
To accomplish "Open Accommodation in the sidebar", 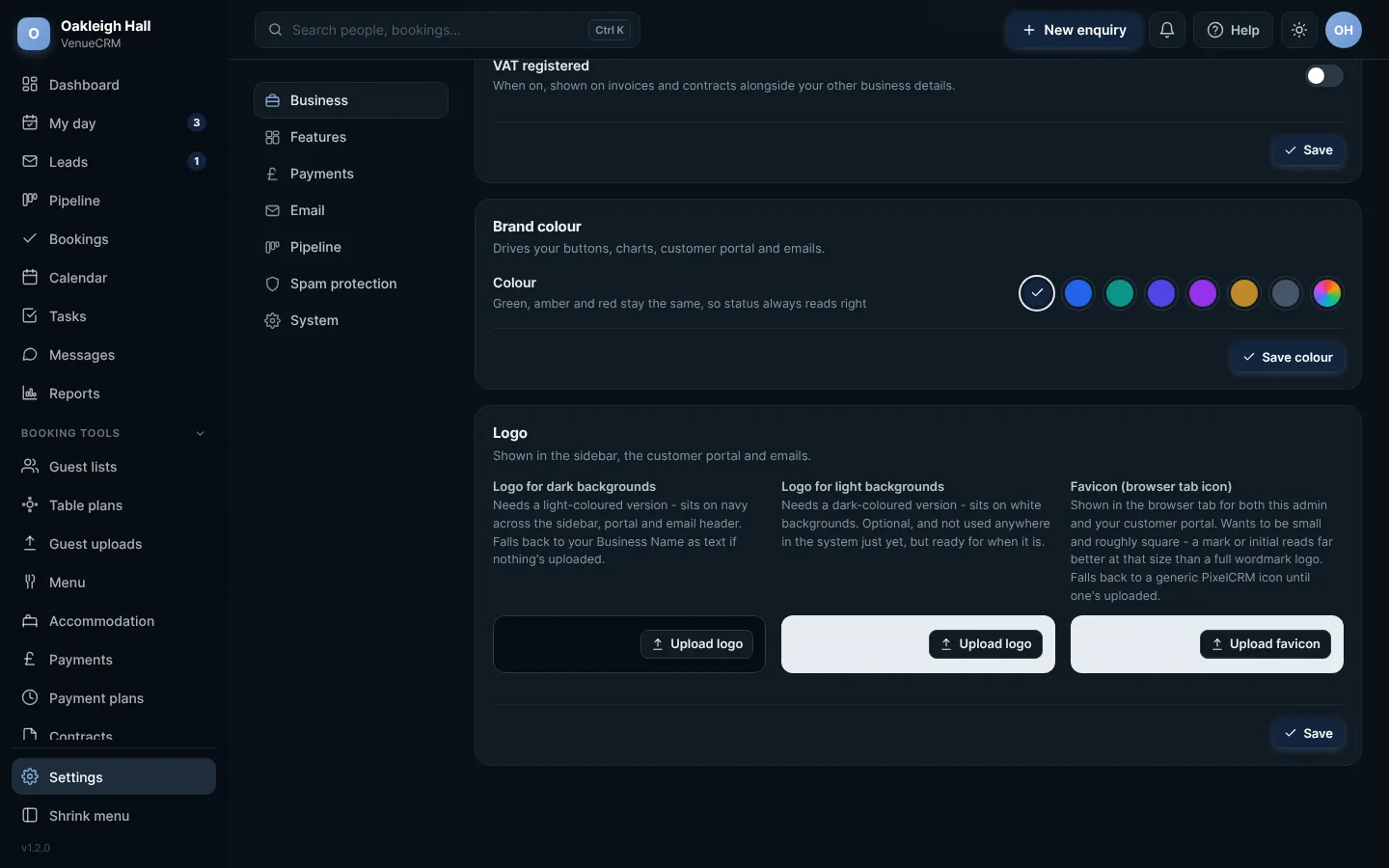I will point(114,621).
